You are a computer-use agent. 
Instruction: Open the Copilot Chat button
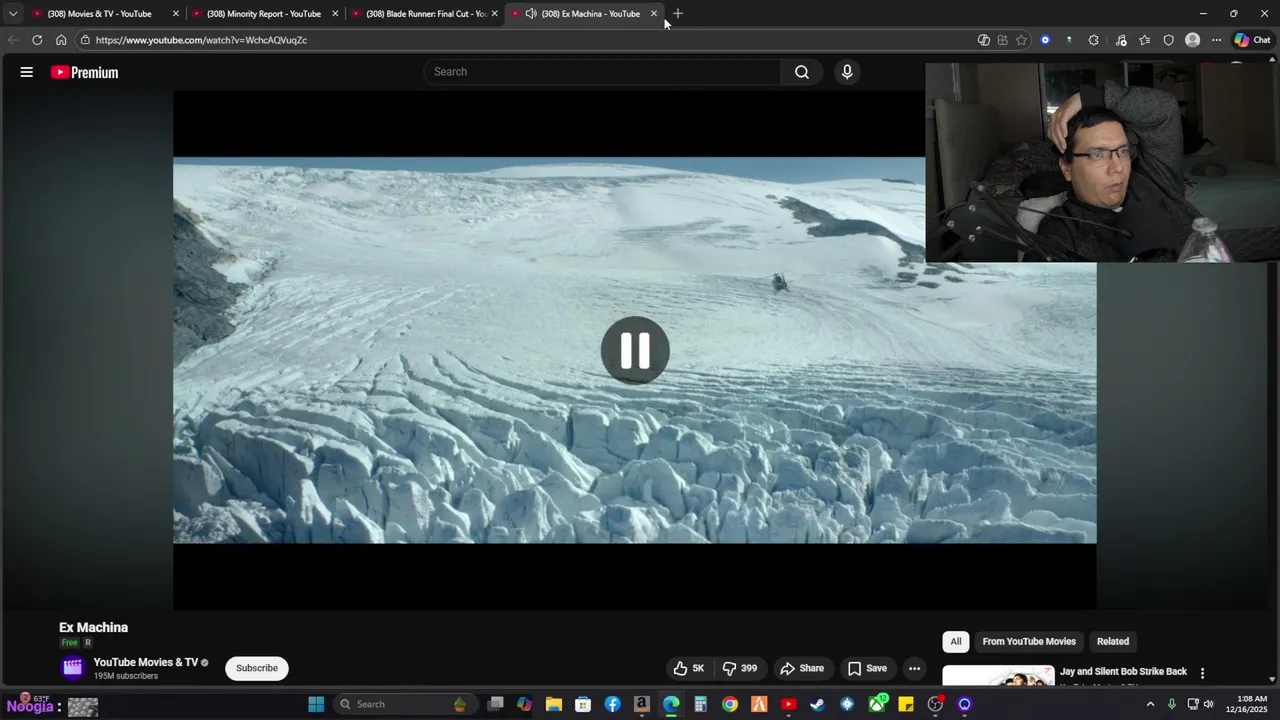(x=1252, y=40)
